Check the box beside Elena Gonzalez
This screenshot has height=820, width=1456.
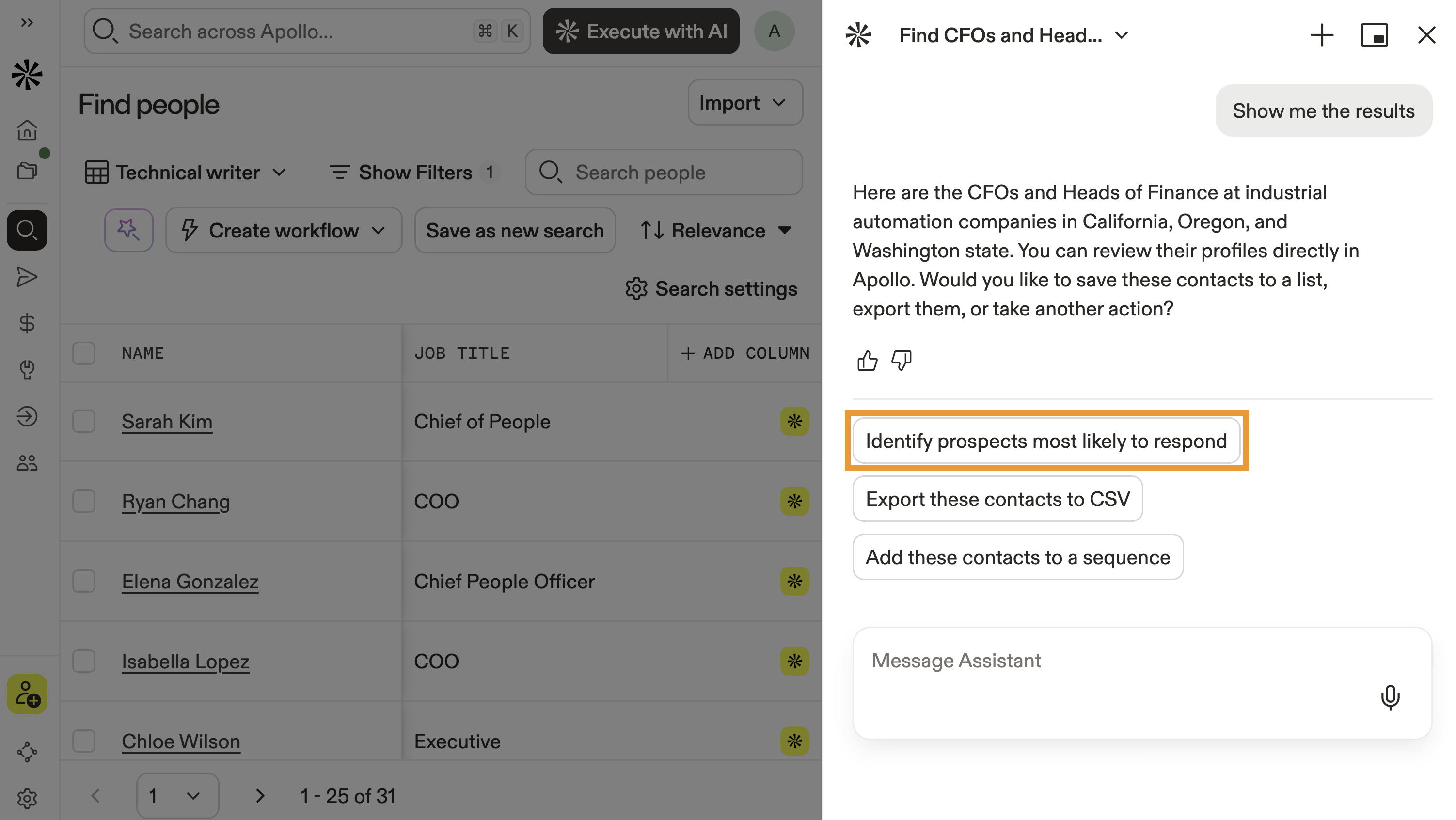(x=84, y=582)
